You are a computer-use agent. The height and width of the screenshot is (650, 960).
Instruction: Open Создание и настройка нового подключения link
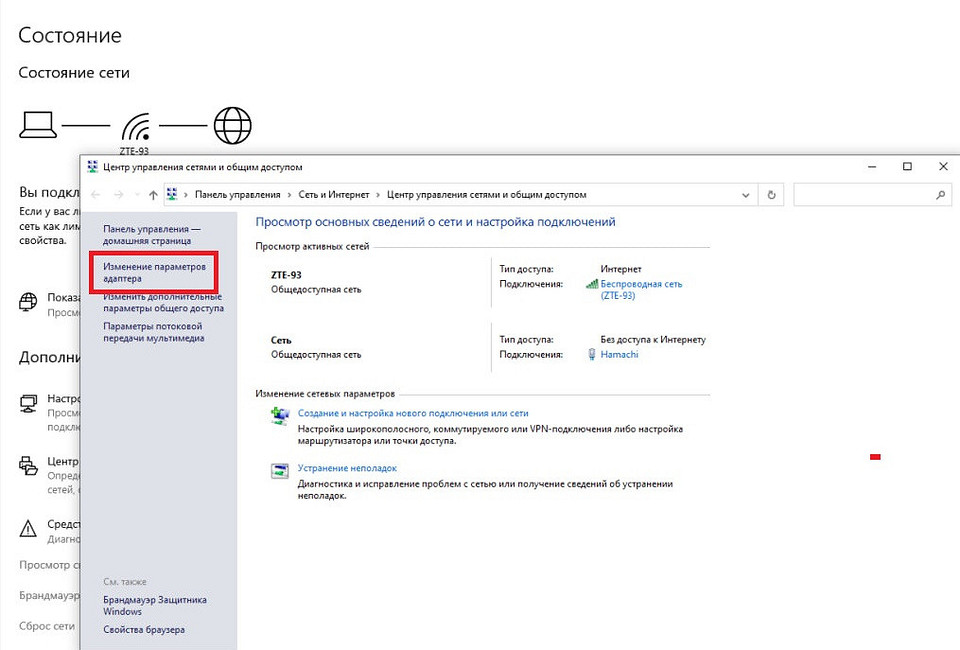pyautogui.click(x=413, y=413)
